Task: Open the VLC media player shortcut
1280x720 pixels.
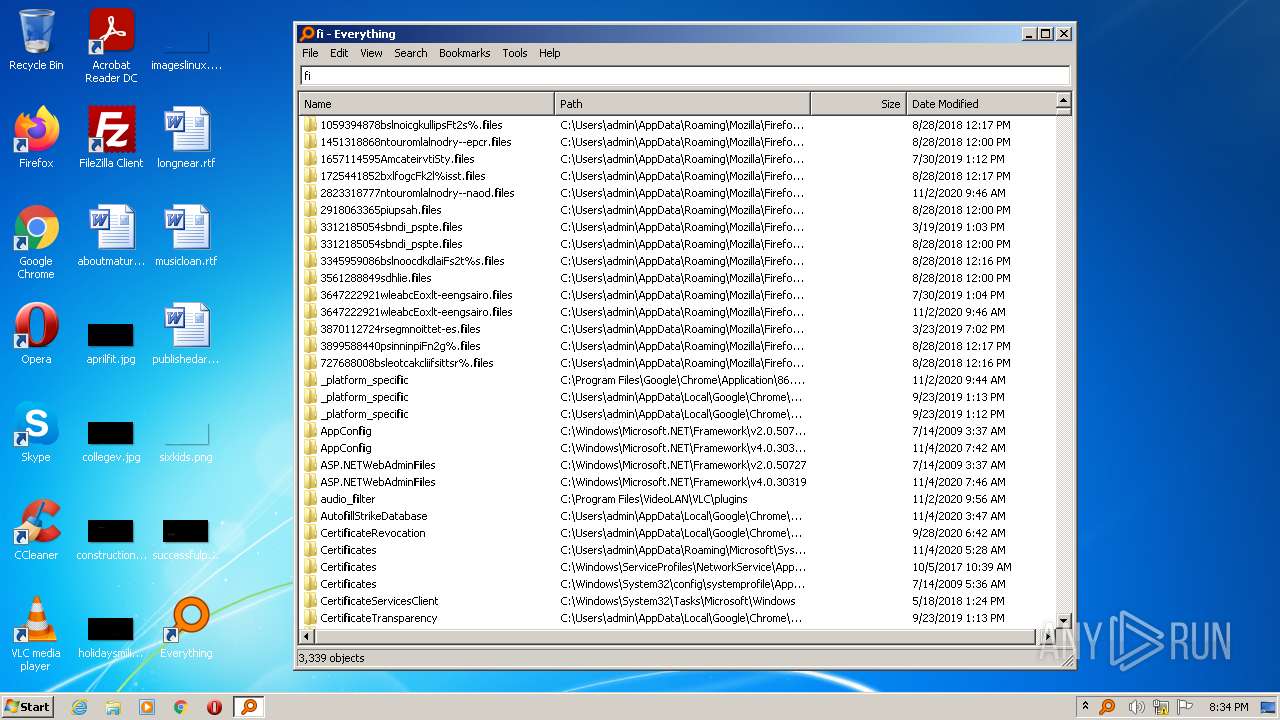Action: click(36, 634)
